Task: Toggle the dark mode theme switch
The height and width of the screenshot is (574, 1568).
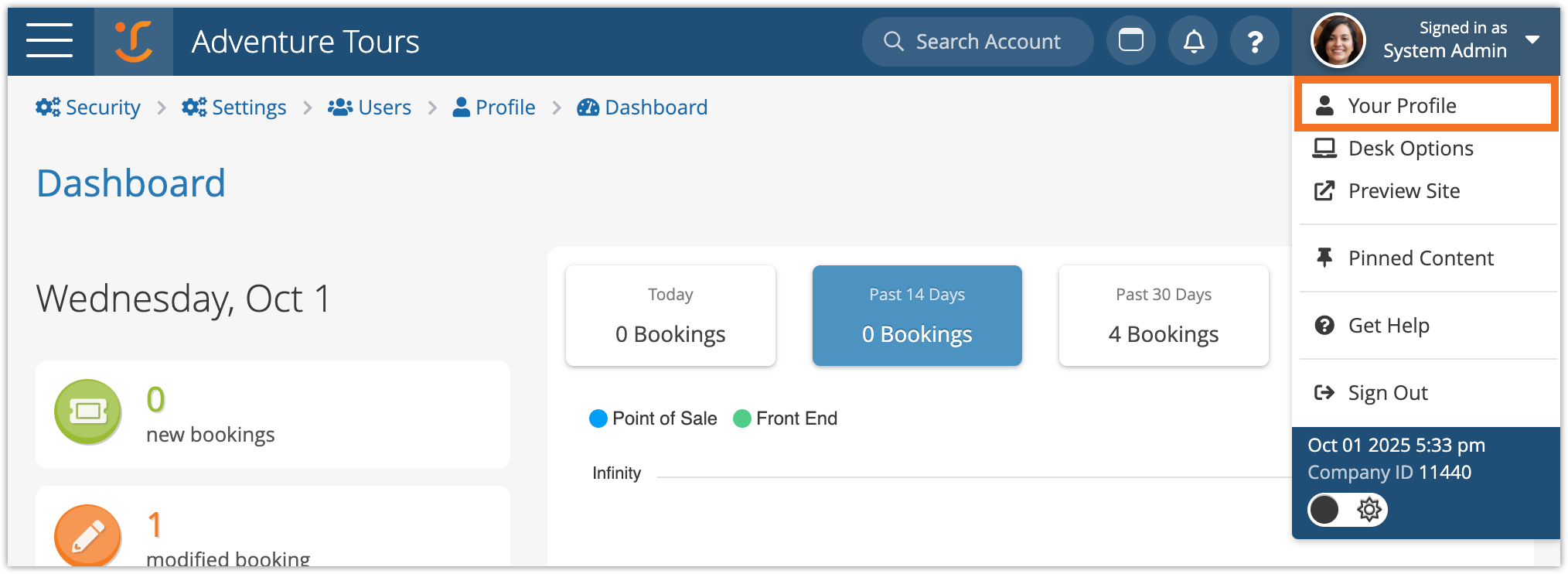Action: tap(1347, 510)
